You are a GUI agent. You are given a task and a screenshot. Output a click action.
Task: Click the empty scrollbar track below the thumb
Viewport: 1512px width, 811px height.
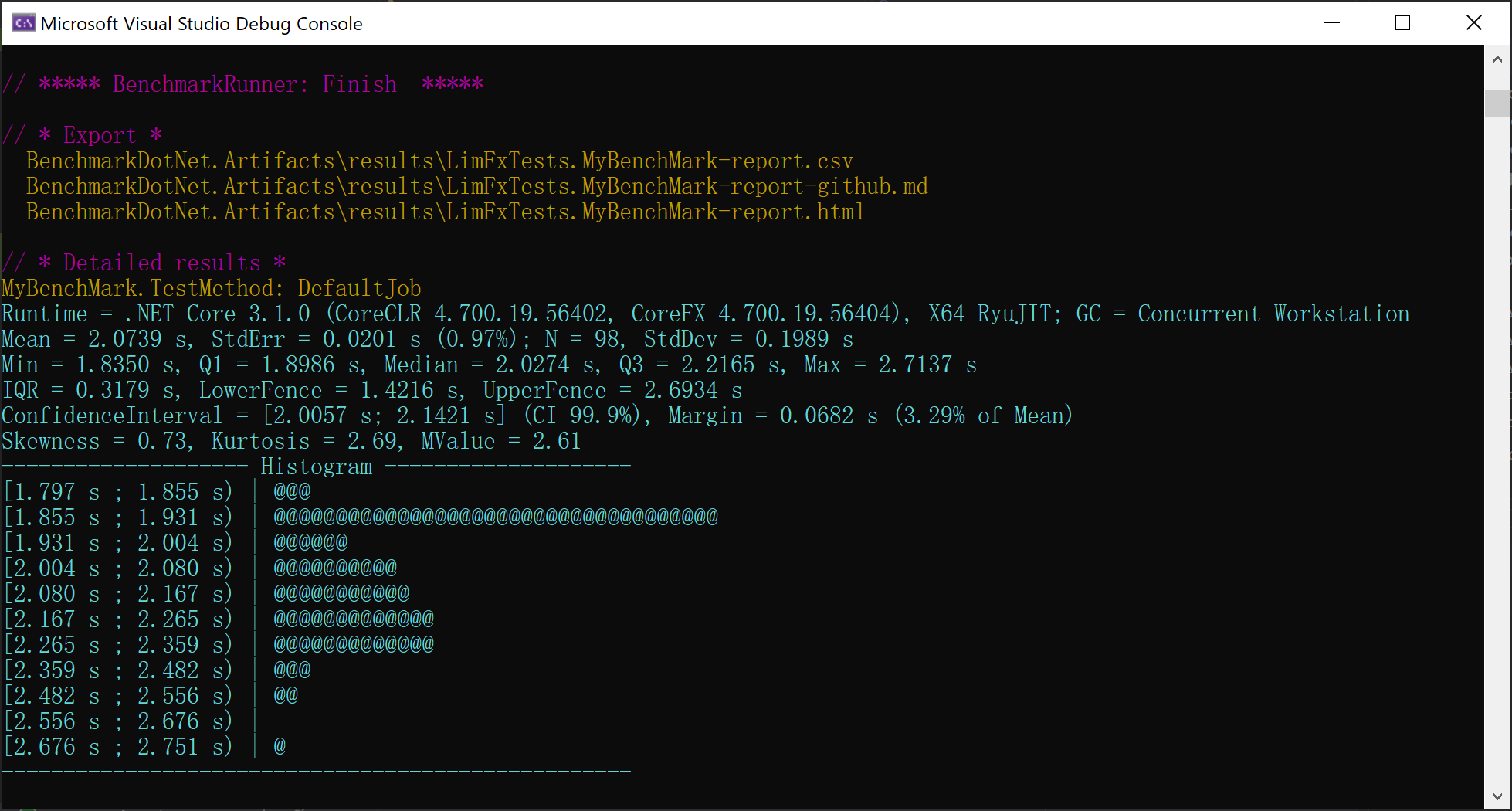click(1497, 463)
